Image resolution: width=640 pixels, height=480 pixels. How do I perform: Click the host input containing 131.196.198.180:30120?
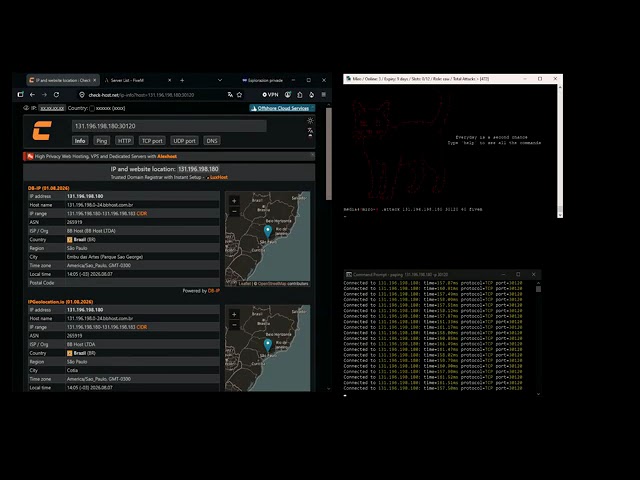pyautogui.click(x=169, y=126)
